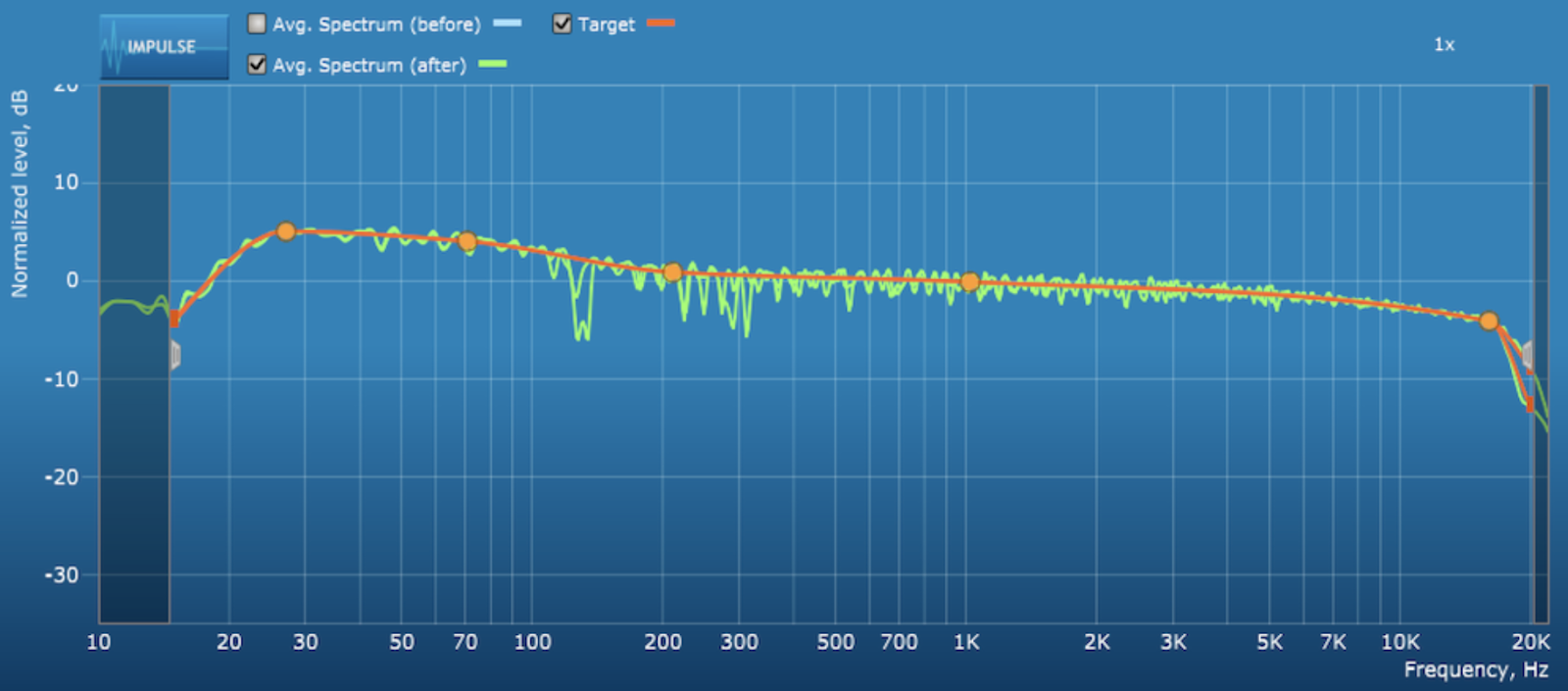Disable the Avg. Spectrum (after) checkbox

(x=257, y=65)
